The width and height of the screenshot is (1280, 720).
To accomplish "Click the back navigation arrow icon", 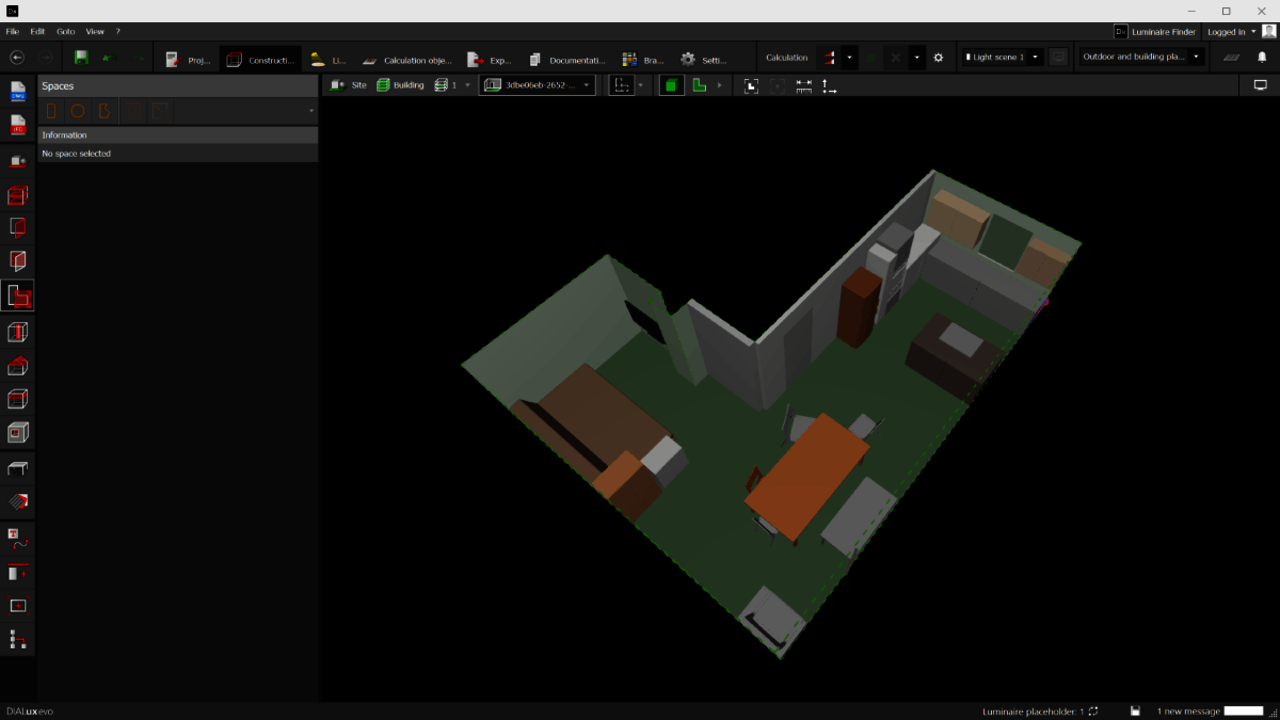I will coord(17,58).
